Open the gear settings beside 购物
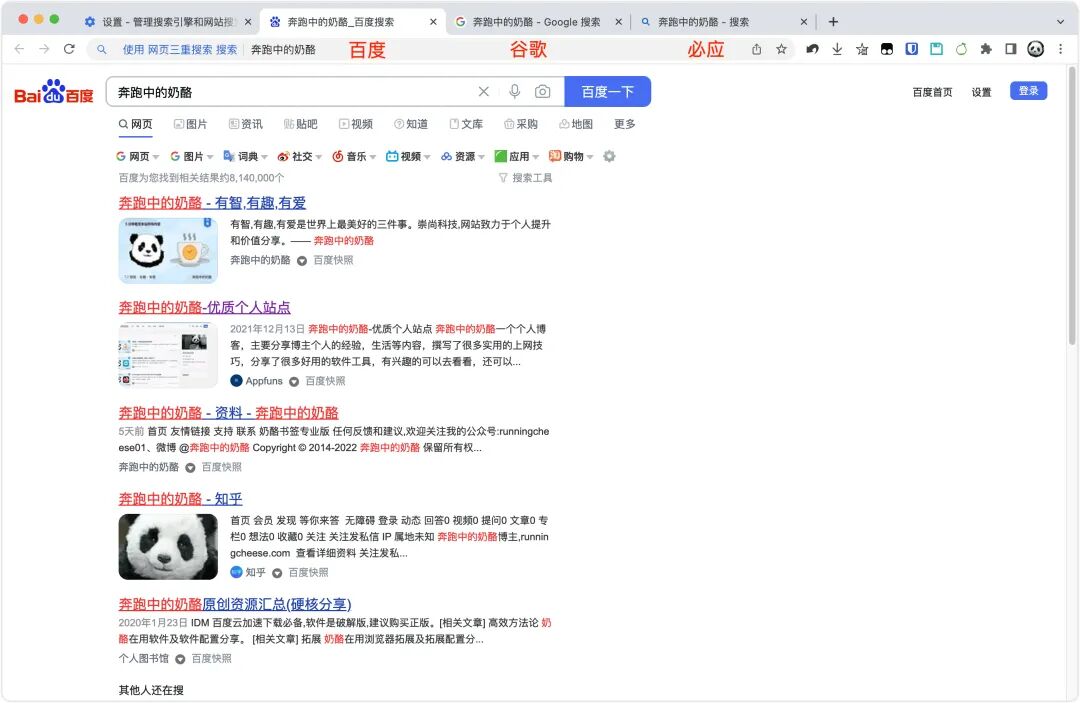The height and width of the screenshot is (703, 1080). click(x=609, y=156)
